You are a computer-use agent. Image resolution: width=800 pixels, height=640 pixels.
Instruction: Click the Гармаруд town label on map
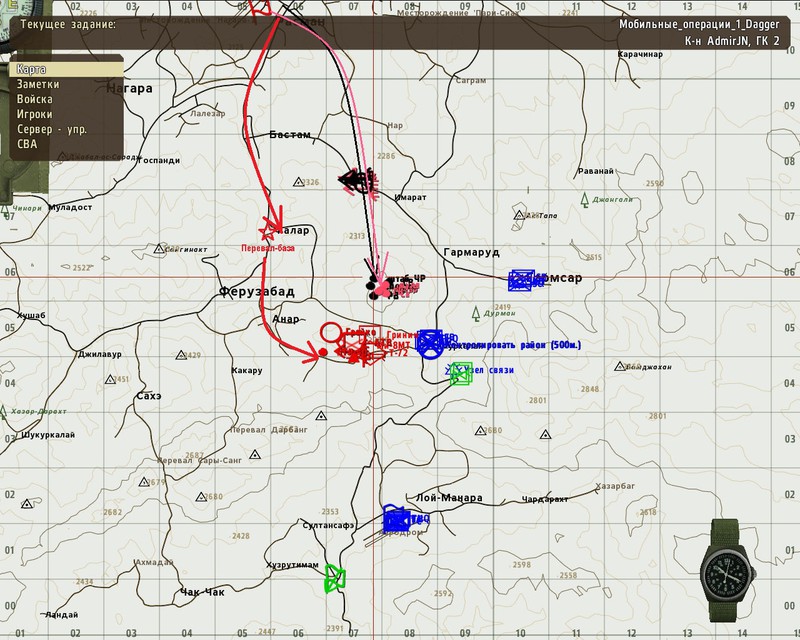coord(470,253)
